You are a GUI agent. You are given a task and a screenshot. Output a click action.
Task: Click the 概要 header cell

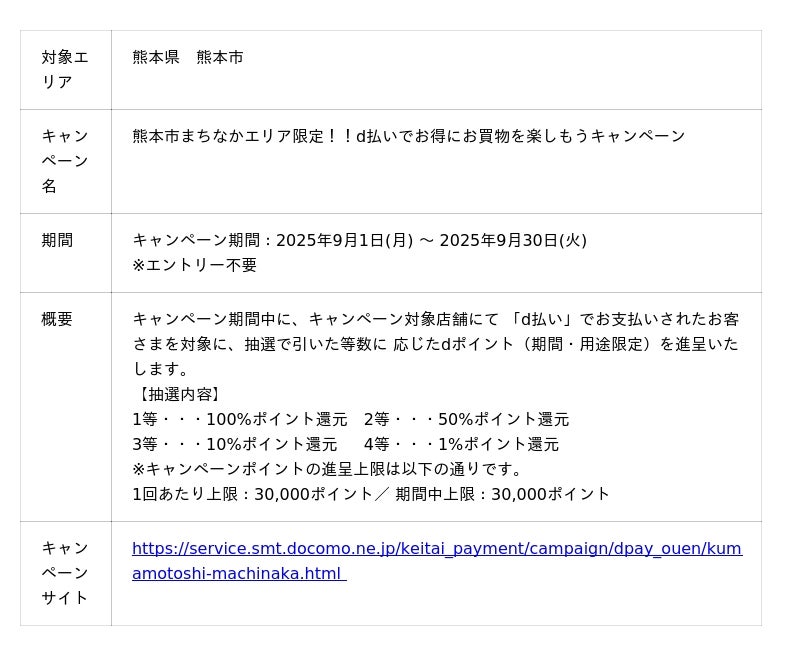pos(57,319)
